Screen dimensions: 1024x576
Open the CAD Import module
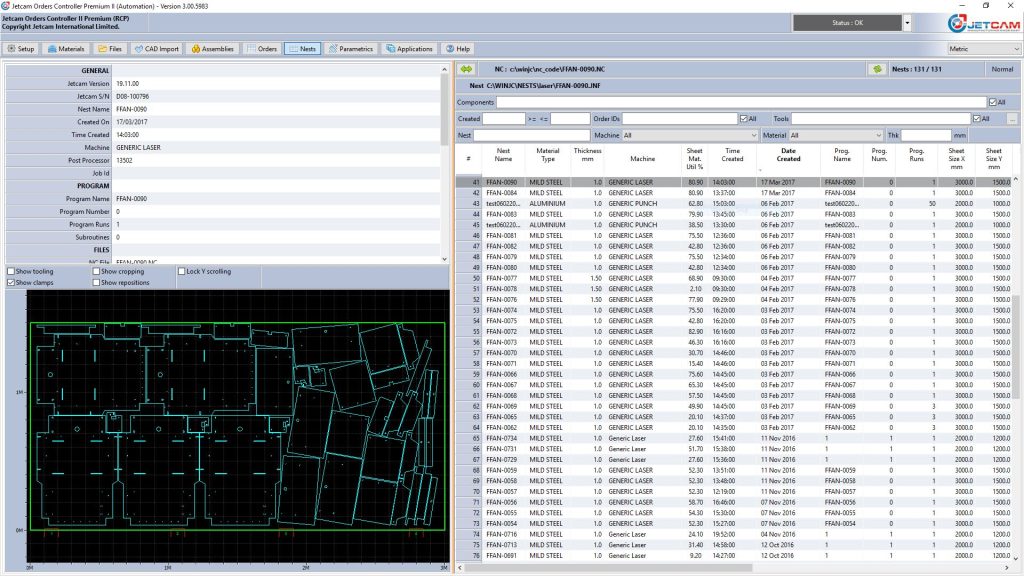click(x=155, y=48)
